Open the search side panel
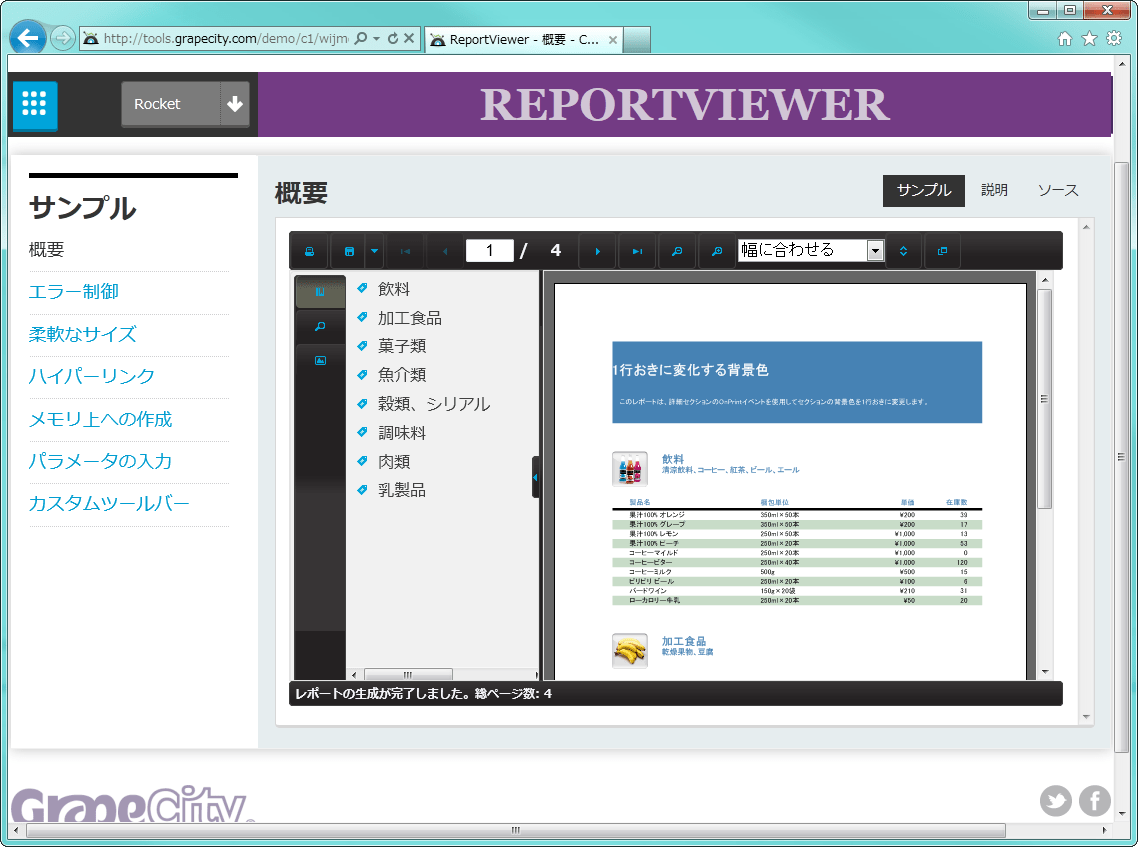Viewport: 1138px width, 847px height. click(320, 326)
